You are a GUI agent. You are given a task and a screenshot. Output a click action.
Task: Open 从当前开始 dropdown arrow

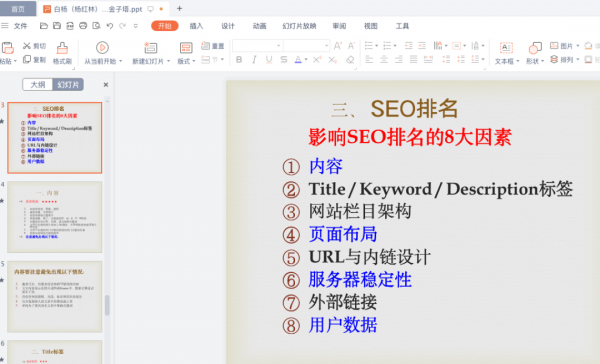coord(120,61)
